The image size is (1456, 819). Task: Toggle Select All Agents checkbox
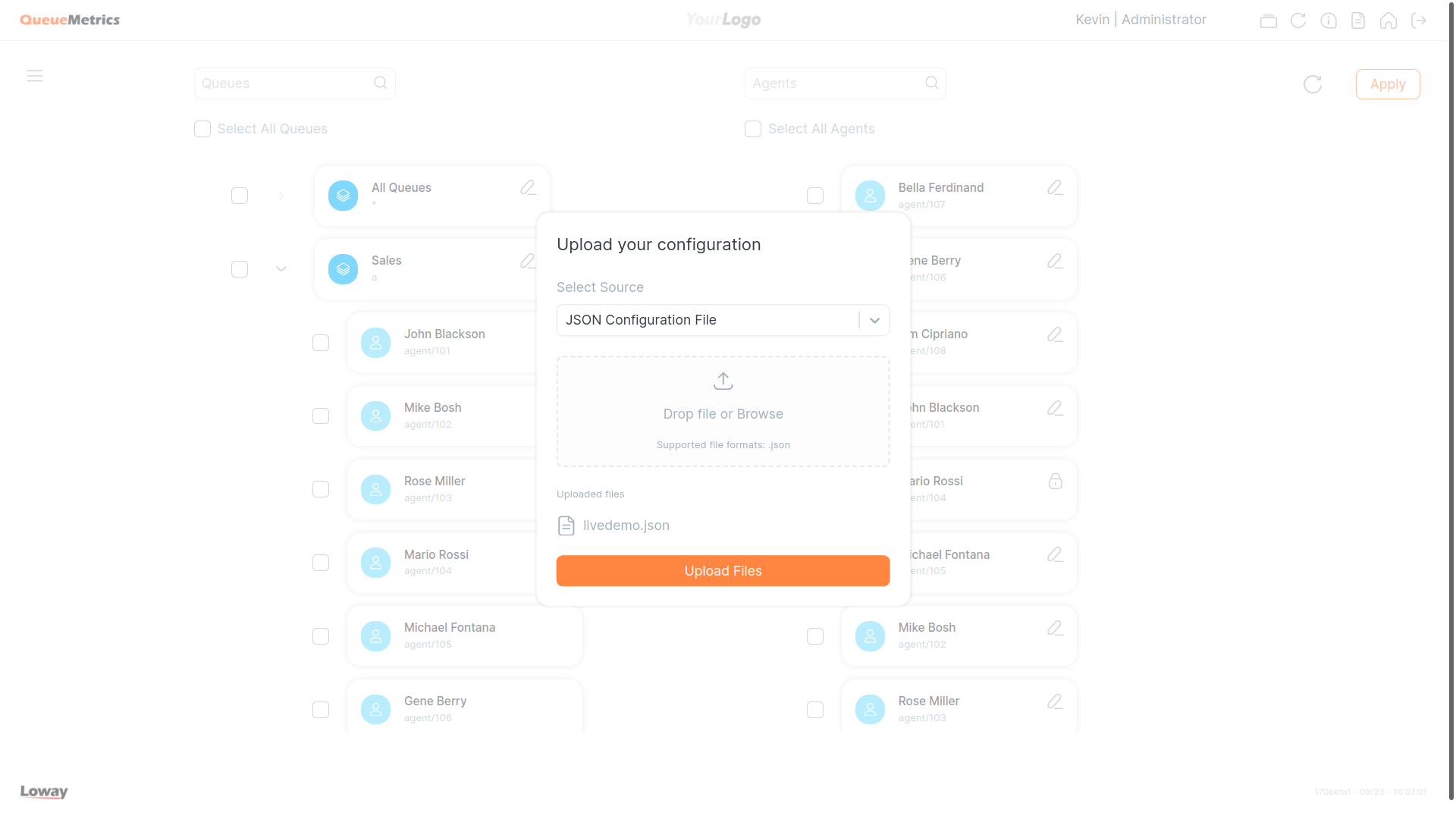[x=752, y=128]
